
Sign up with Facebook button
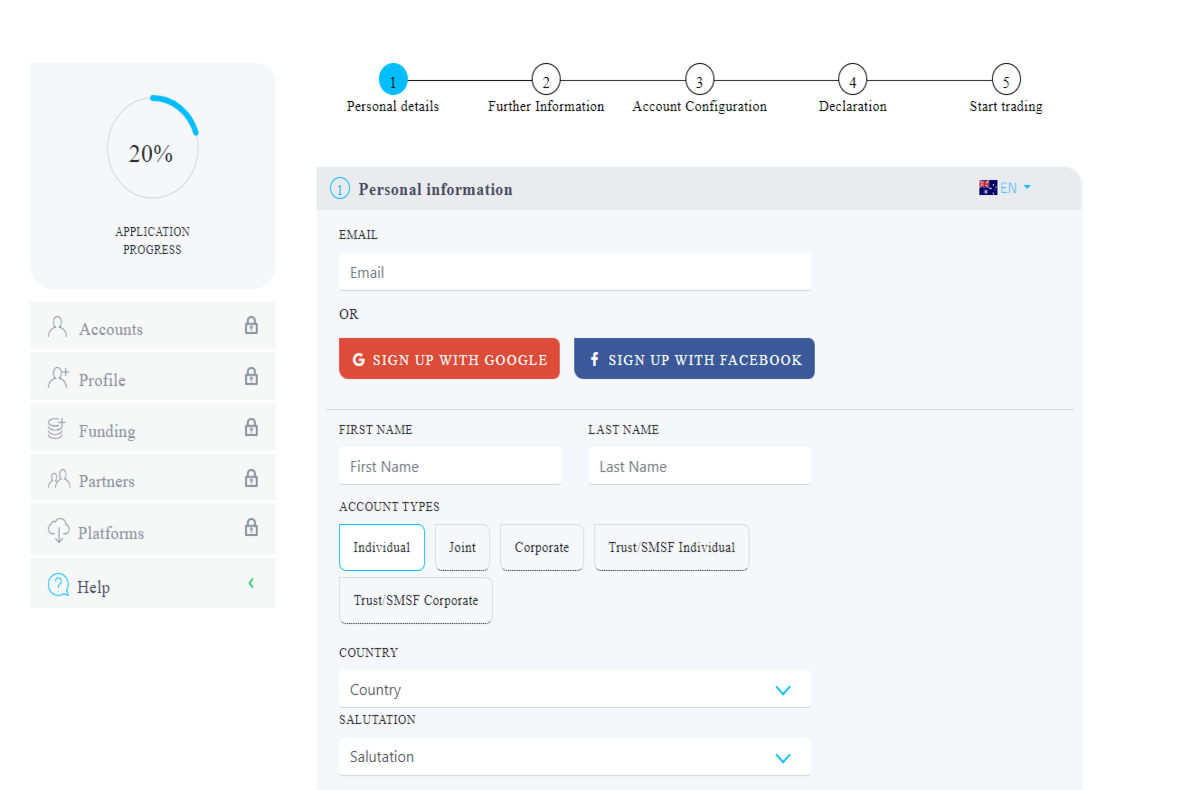(x=694, y=359)
